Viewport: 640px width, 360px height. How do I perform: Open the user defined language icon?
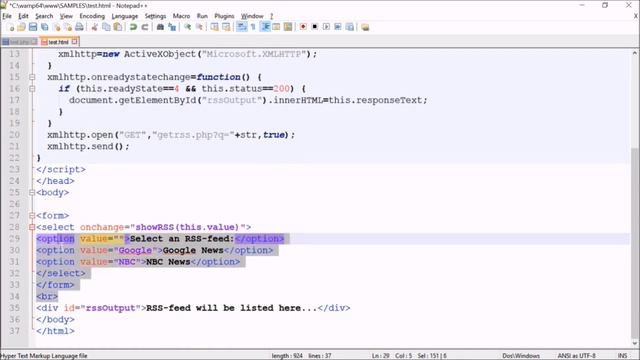click(x=276, y=27)
